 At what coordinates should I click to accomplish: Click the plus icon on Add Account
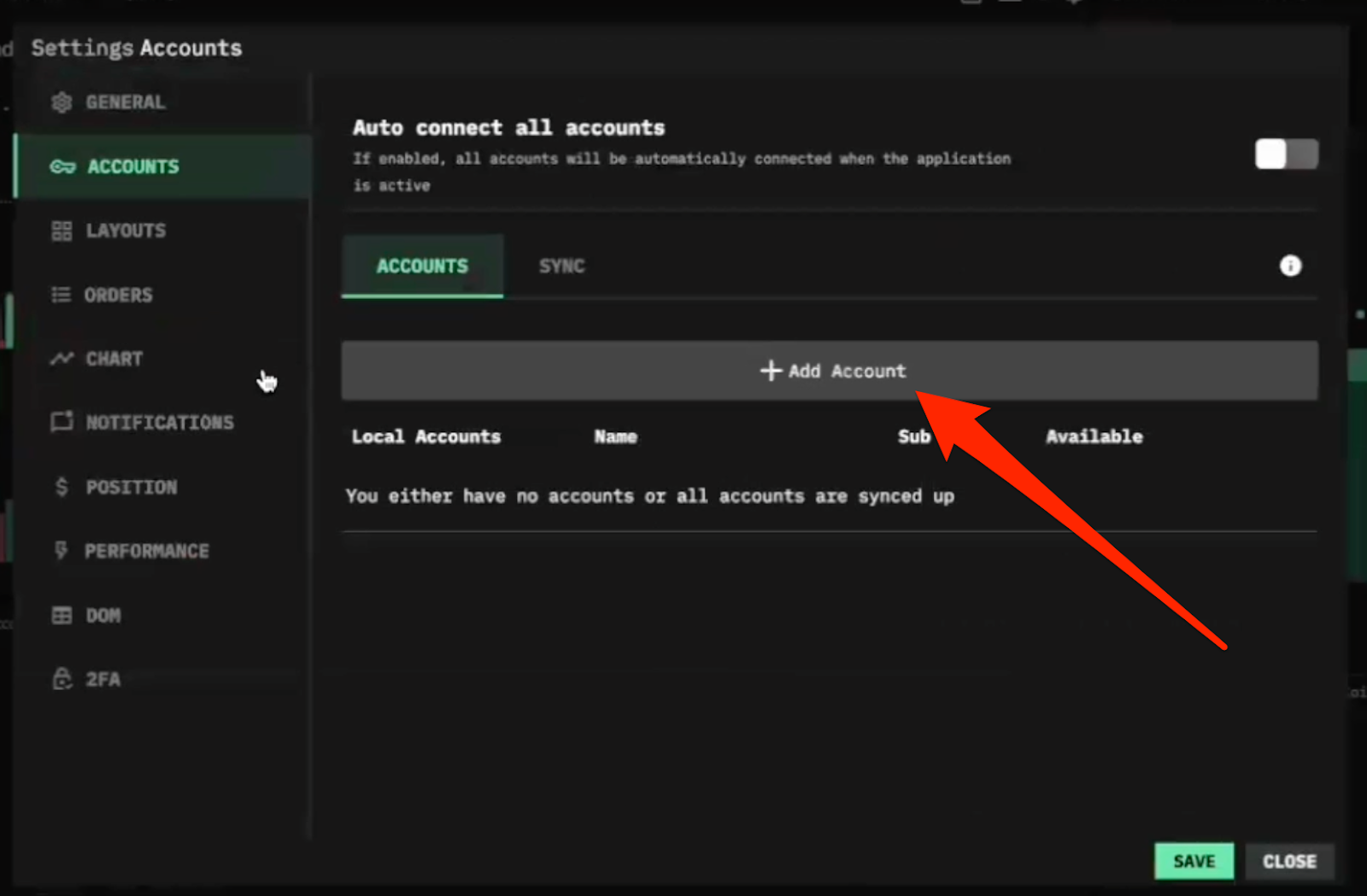[771, 371]
